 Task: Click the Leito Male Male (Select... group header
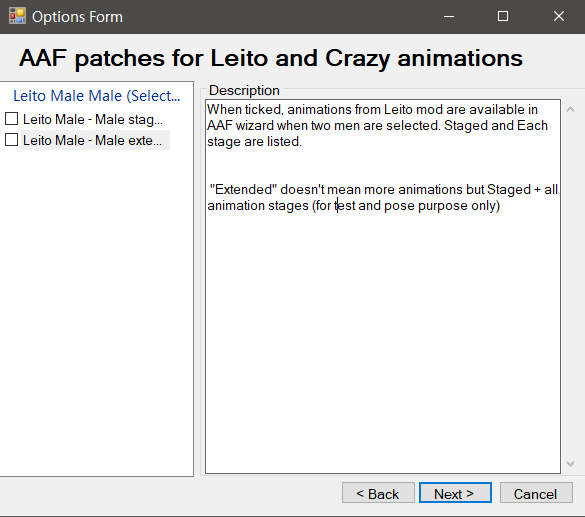coord(97,96)
